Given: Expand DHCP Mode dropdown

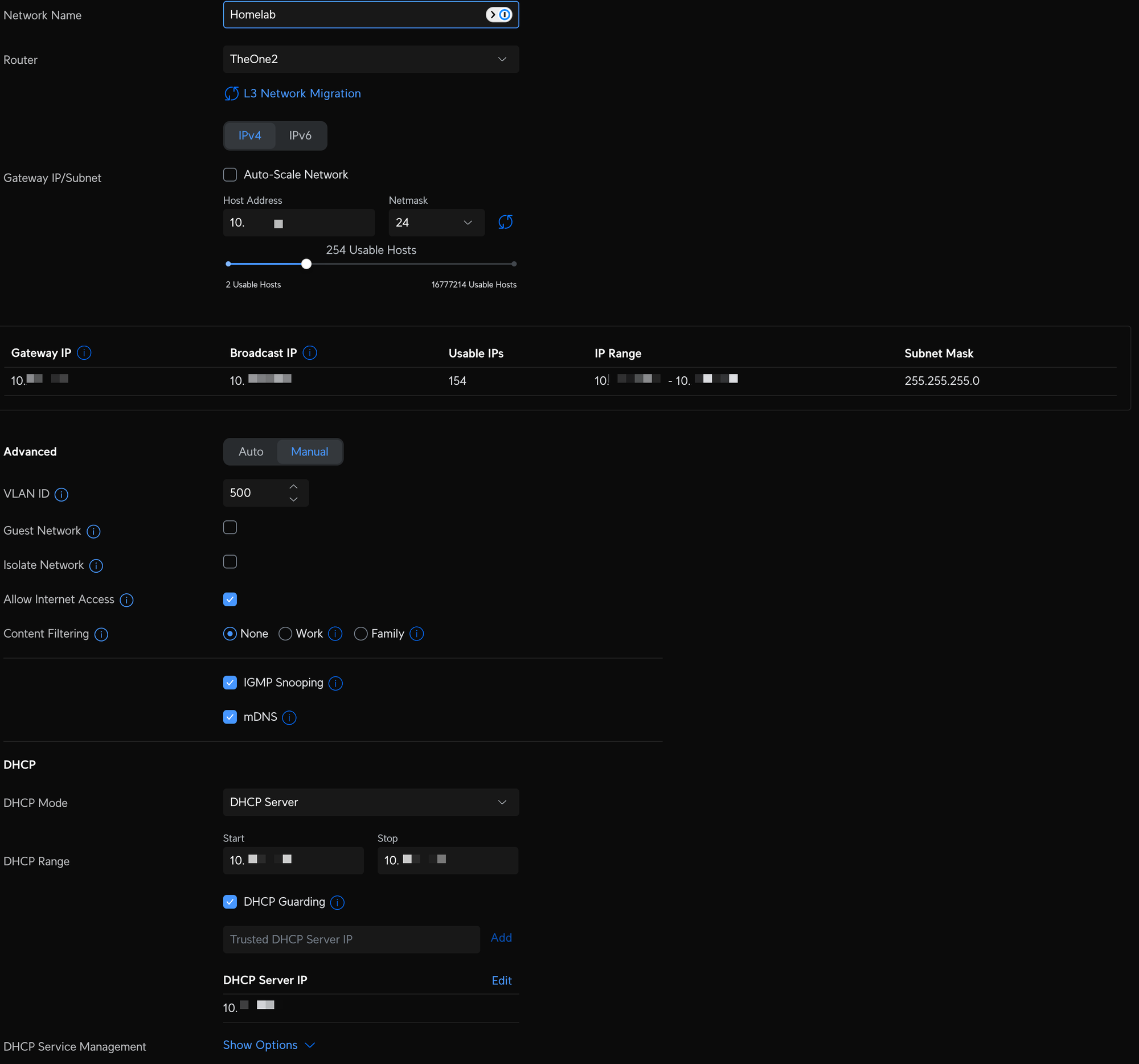Looking at the screenshot, I should [x=371, y=802].
